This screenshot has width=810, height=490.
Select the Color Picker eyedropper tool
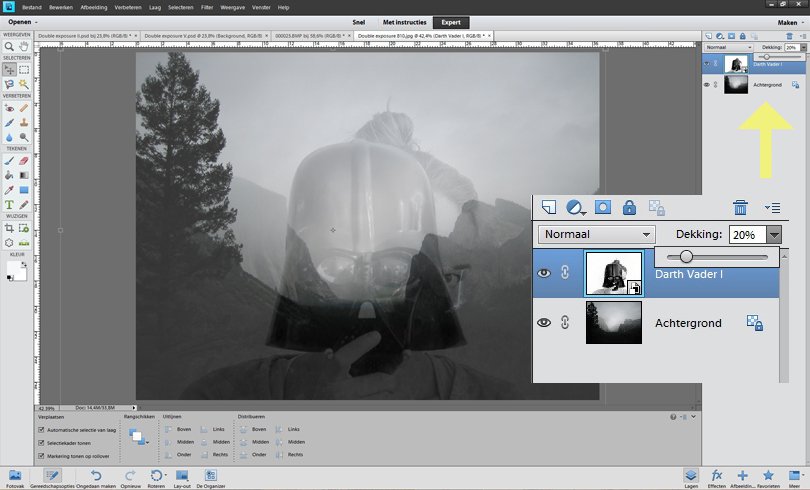coord(9,190)
